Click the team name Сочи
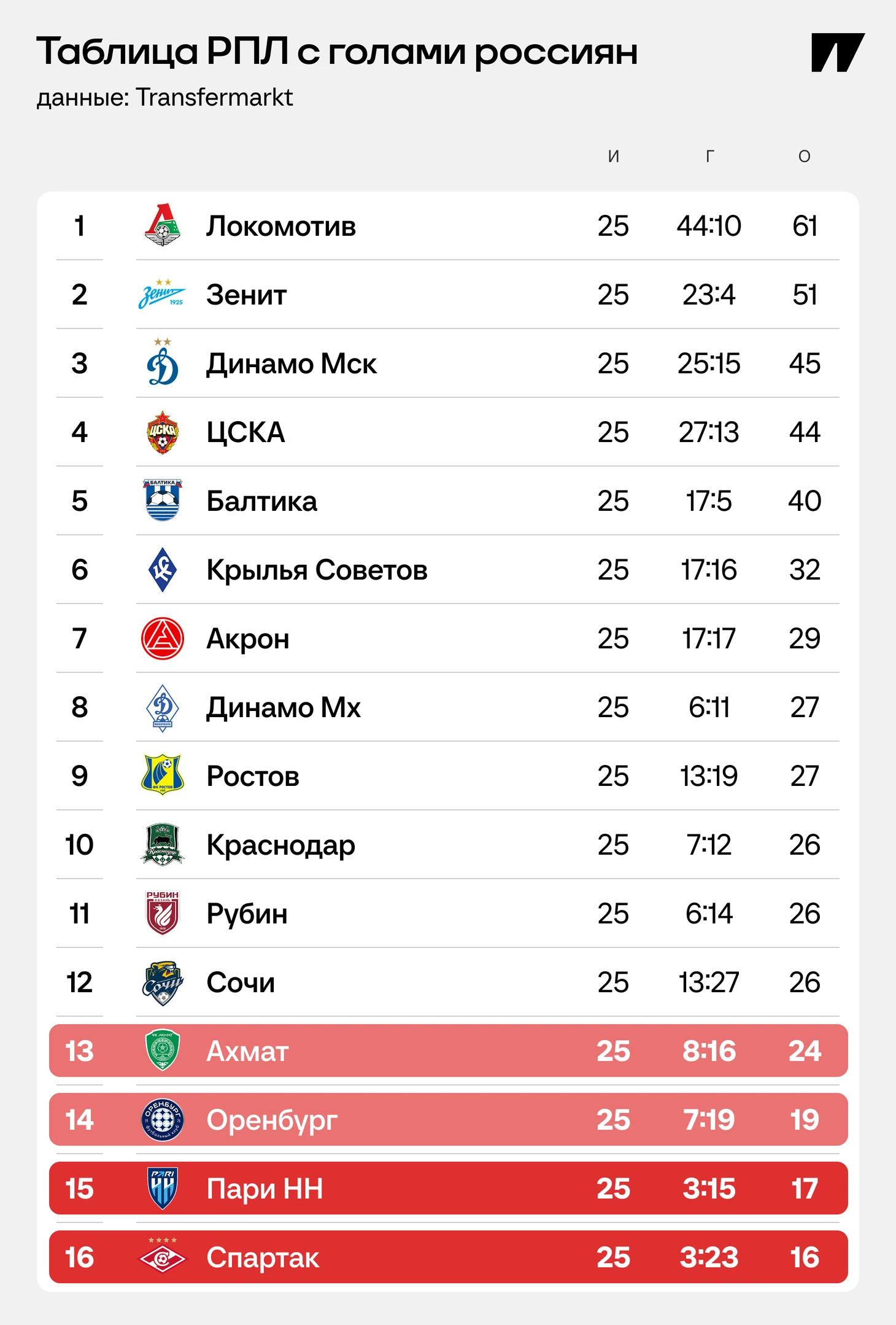Viewport: 896px width, 1325px height. [x=241, y=982]
